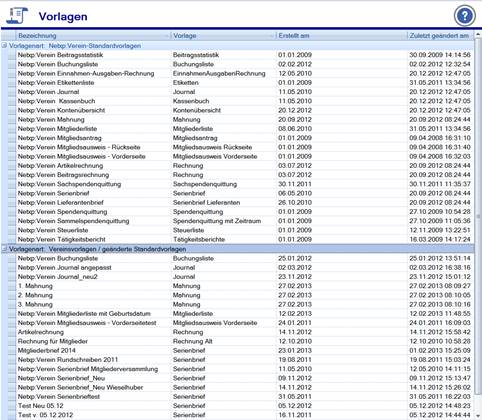Image resolution: width=482 pixels, height=420 pixels.
Task: Click Erstellt am date 08.06.2010
Action: tap(295, 129)
